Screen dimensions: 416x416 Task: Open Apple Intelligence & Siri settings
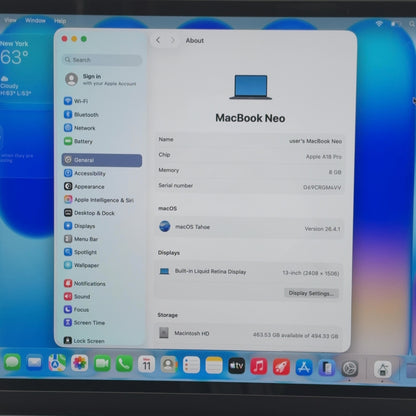(99, 200)
